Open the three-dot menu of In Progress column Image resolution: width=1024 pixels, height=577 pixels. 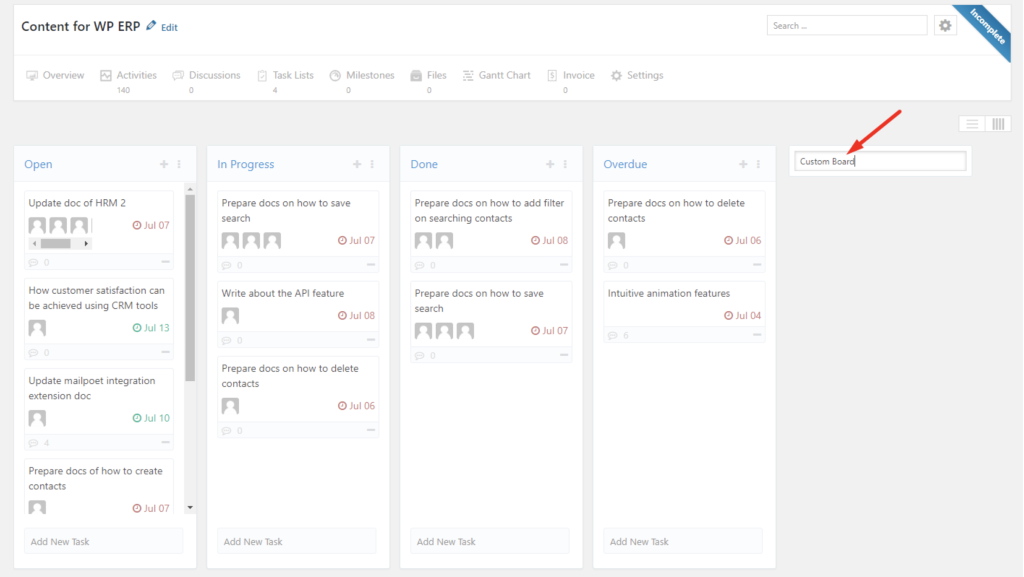tap(372, 164)
